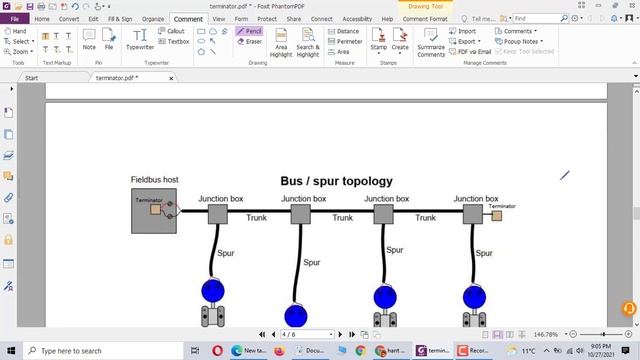Image resolution: width=640 pixels, height=360 pixels.
Task: Select the Cloud drawing tool
Action: tap(213, 31)
